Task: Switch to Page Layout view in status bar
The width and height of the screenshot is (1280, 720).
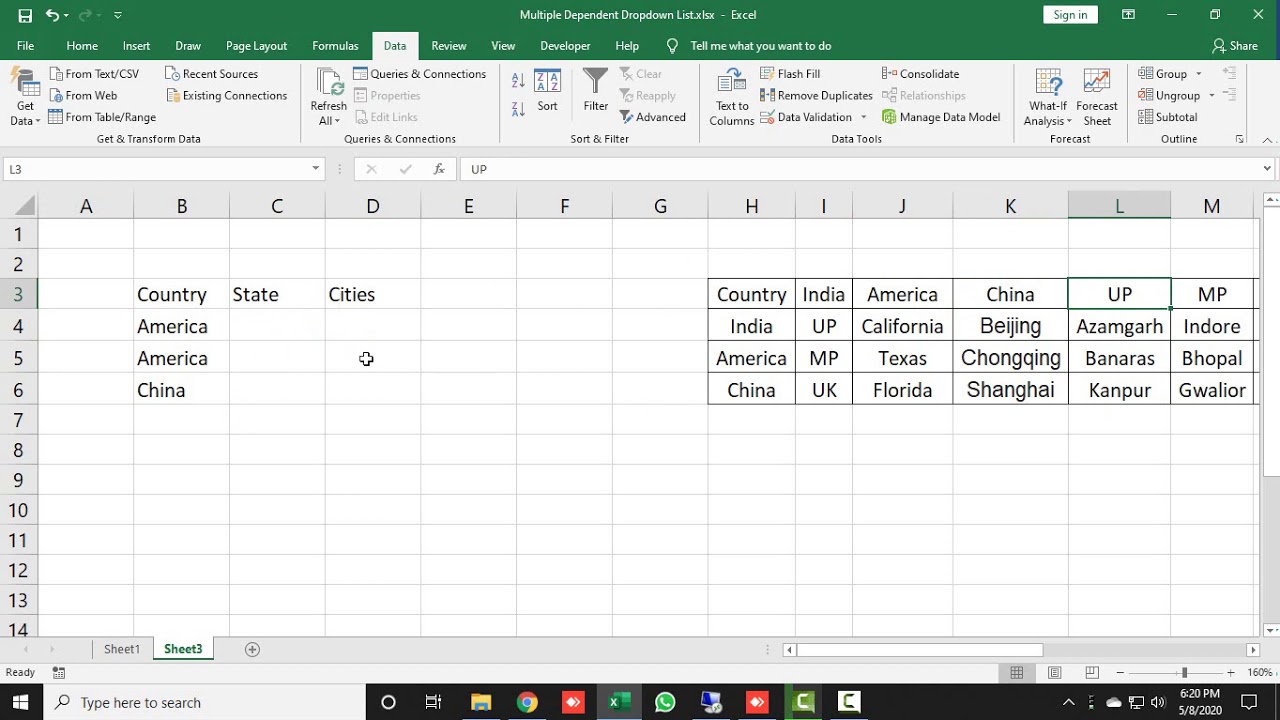Action: pos(1054,673)
